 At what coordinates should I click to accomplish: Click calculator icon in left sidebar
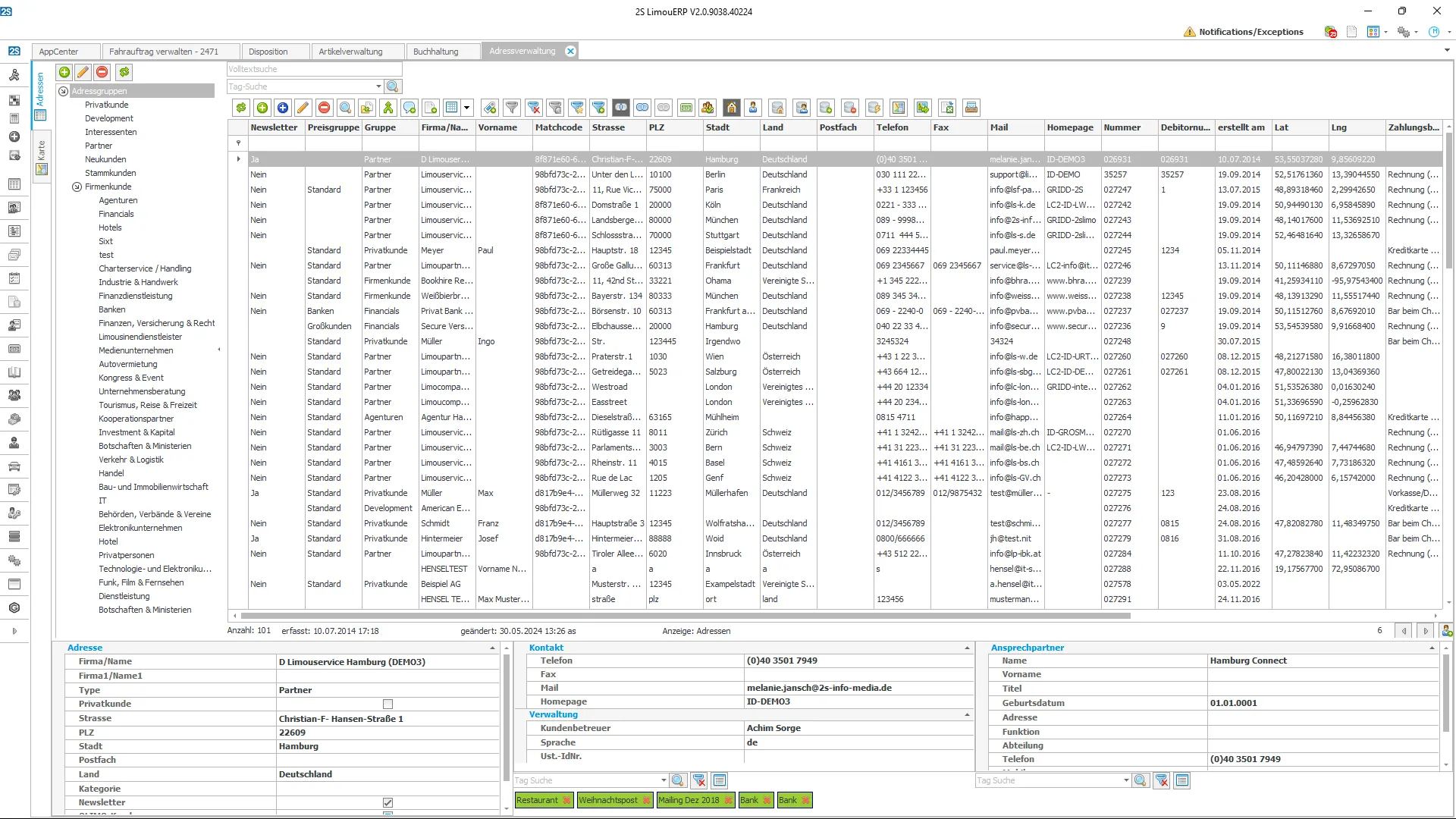(x=14, y=118)
